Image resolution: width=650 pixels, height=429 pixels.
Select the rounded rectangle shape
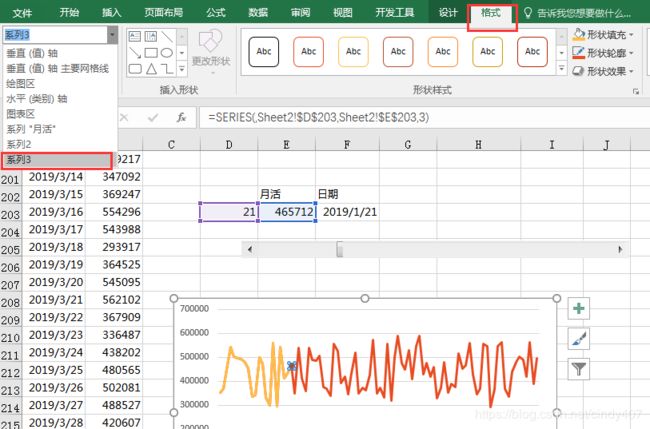pos(135,69)
